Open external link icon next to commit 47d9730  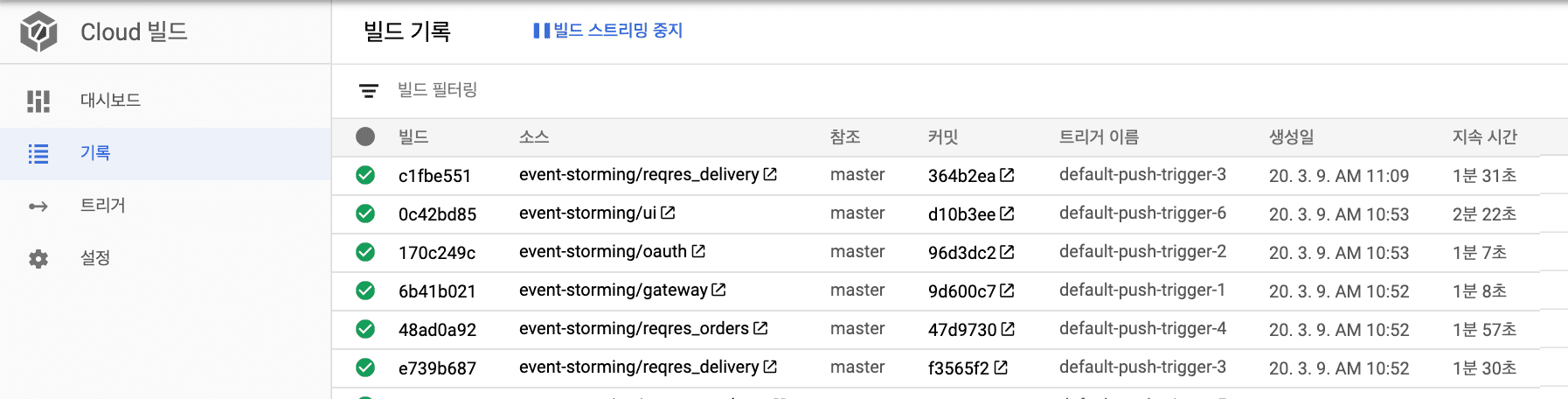1008,329
